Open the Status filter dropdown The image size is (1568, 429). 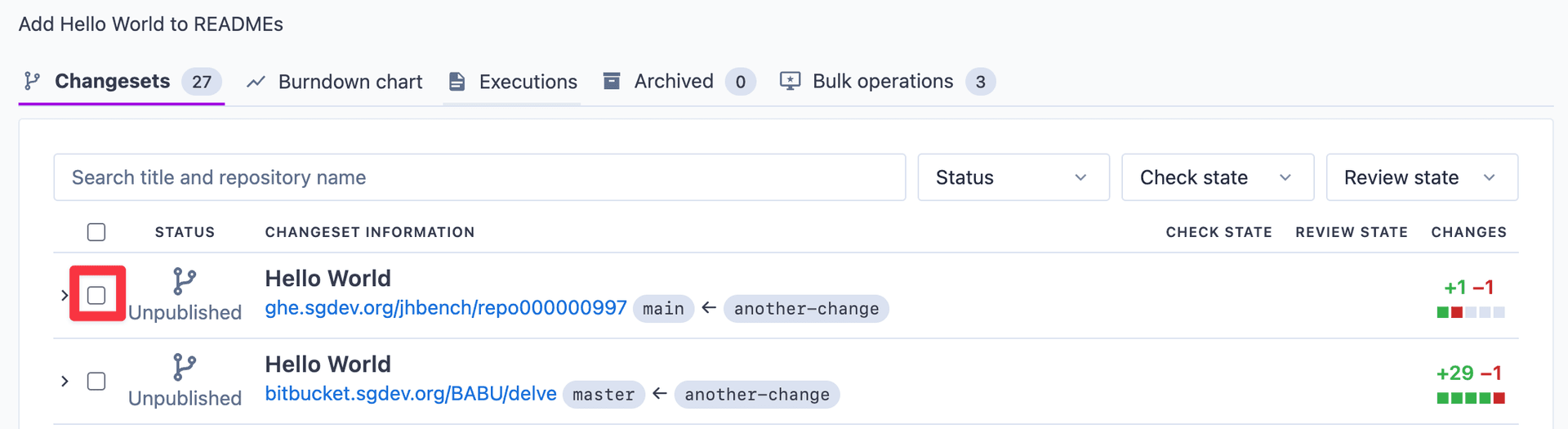pyautogui.click(x=1013, y=177)
